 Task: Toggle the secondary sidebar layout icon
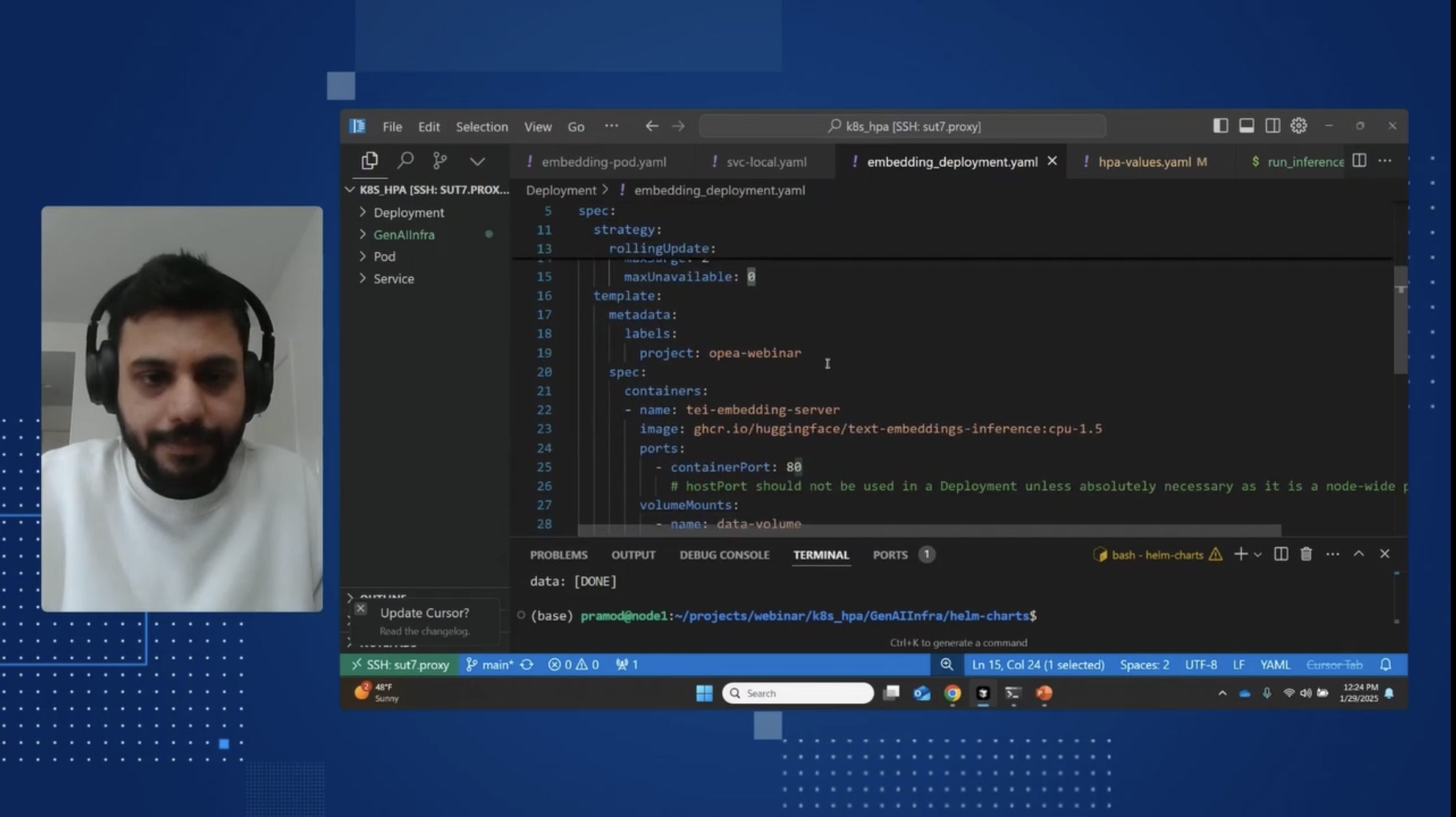[1272, 126]
